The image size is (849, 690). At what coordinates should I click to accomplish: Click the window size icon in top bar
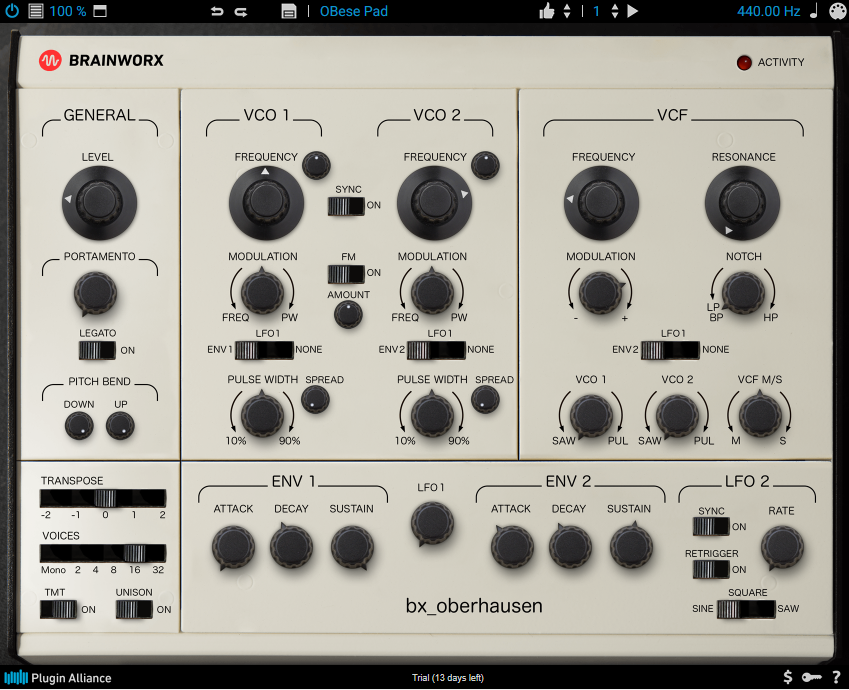coord(100,11)
